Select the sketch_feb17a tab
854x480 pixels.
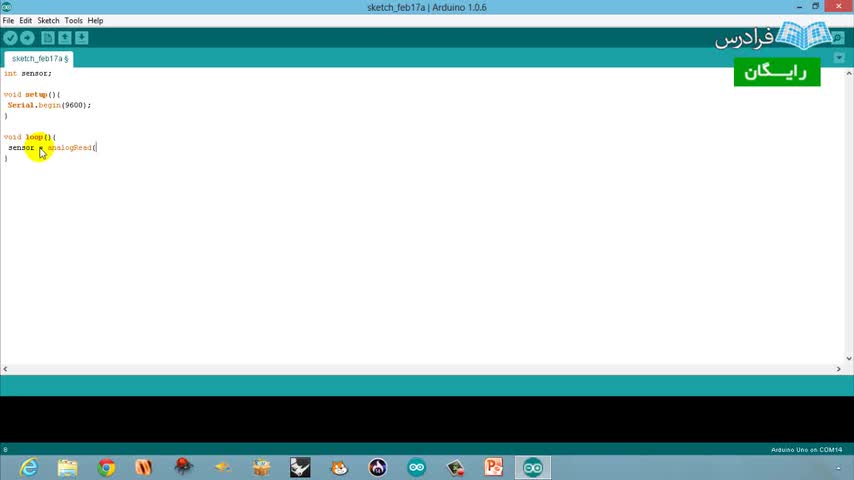[x=39, y=59]
